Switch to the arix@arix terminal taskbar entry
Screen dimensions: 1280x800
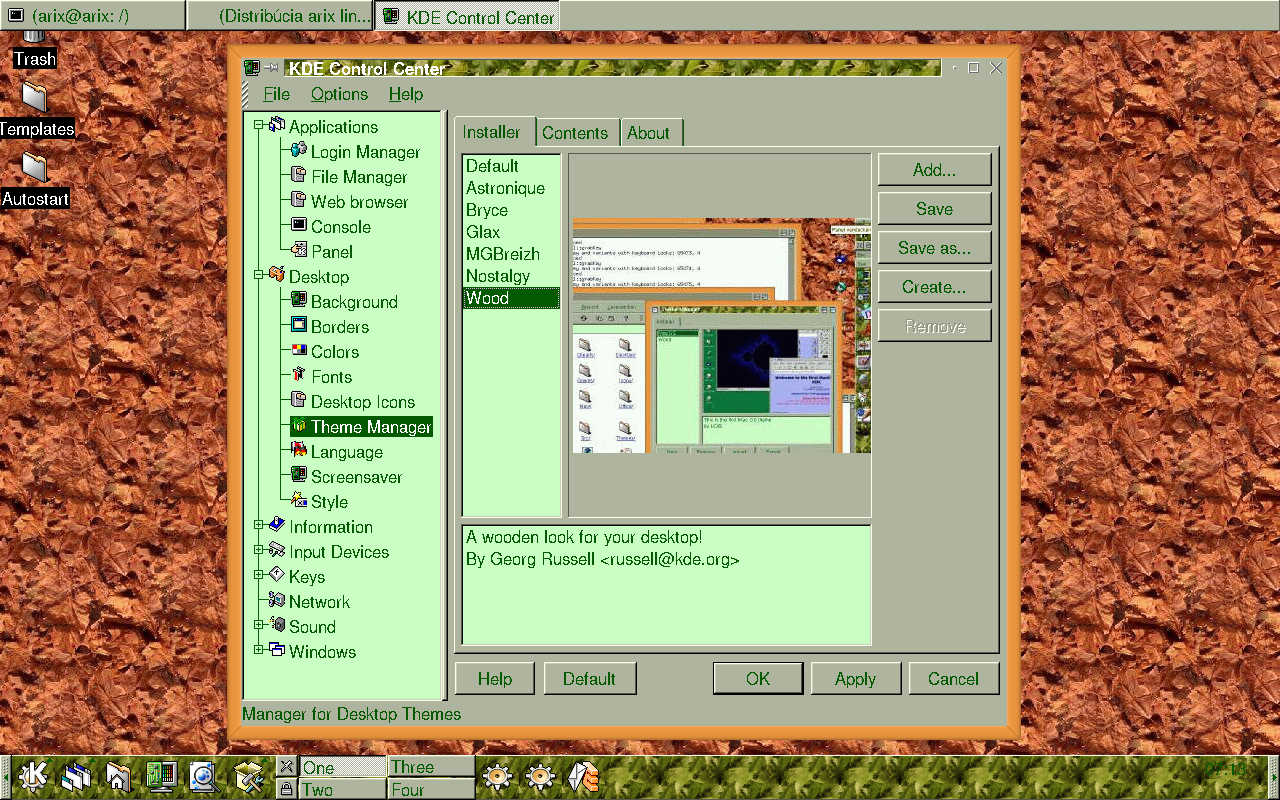92,16
